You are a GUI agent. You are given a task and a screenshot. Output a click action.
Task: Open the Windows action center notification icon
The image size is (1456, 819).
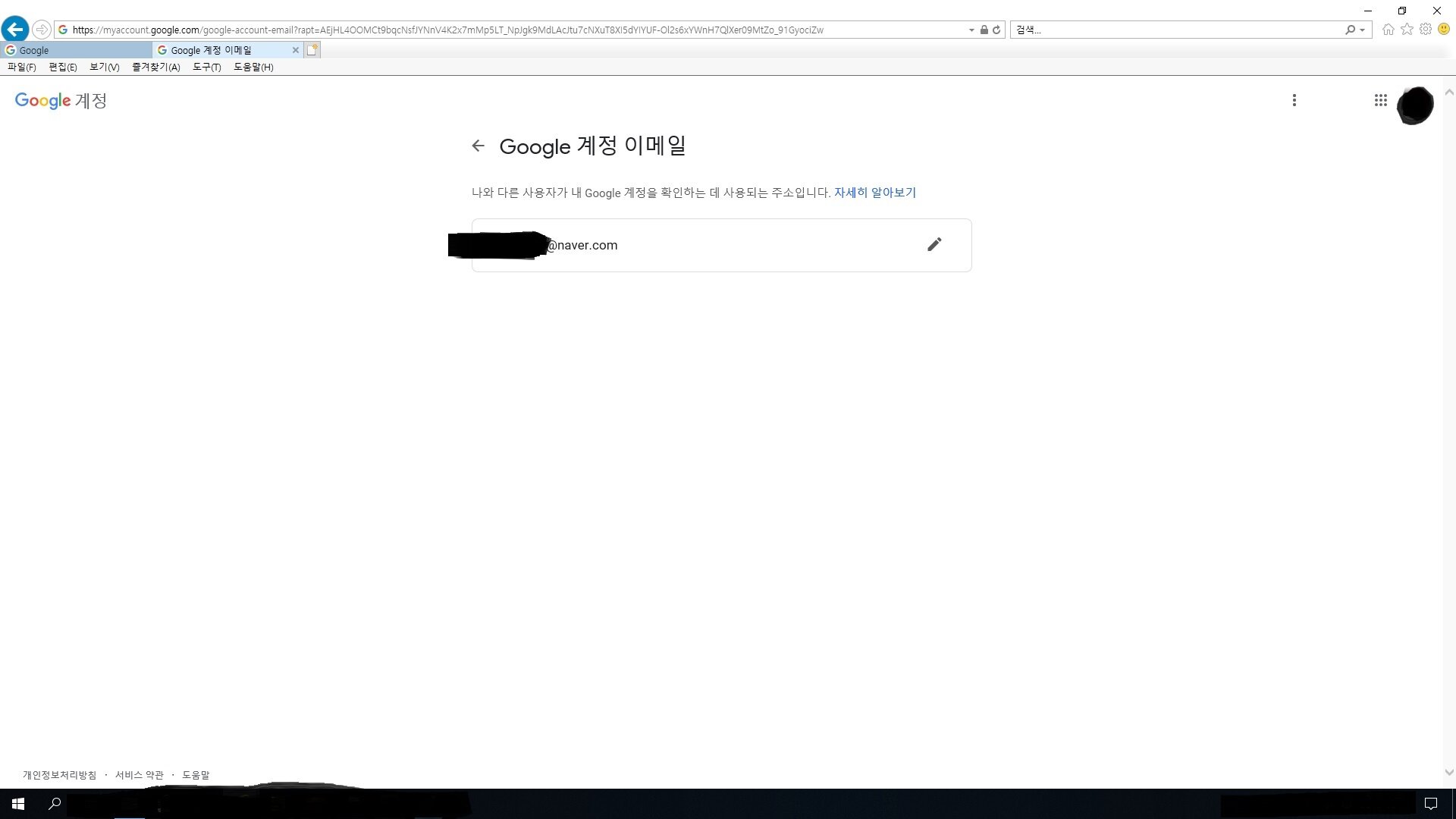coord(1431,804)
